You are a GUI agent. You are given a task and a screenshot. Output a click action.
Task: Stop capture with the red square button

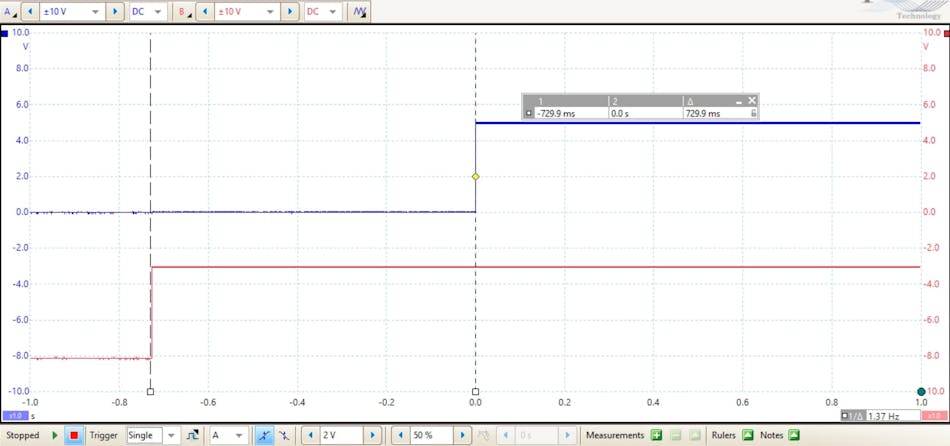(74, 435)
